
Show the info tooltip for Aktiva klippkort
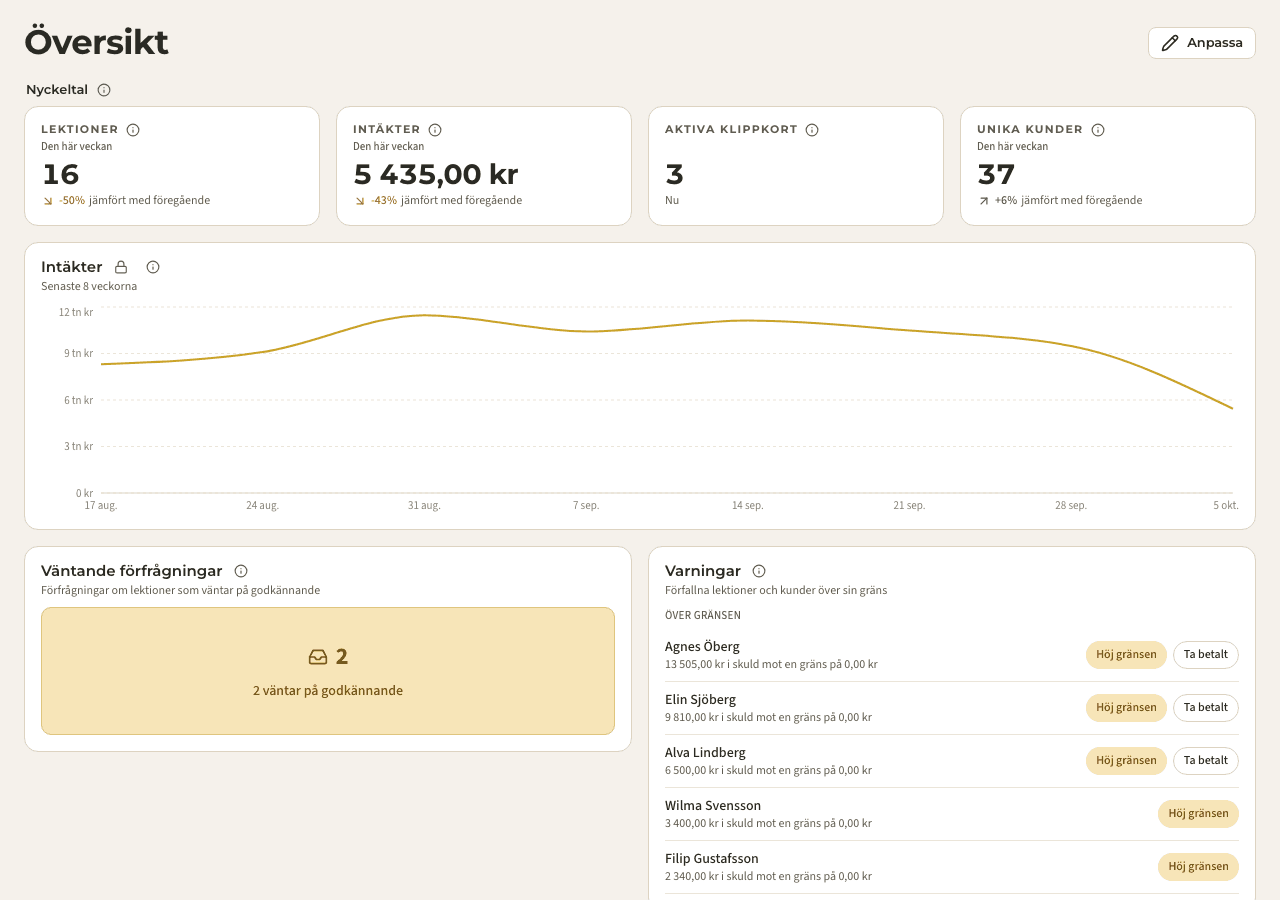812,130
